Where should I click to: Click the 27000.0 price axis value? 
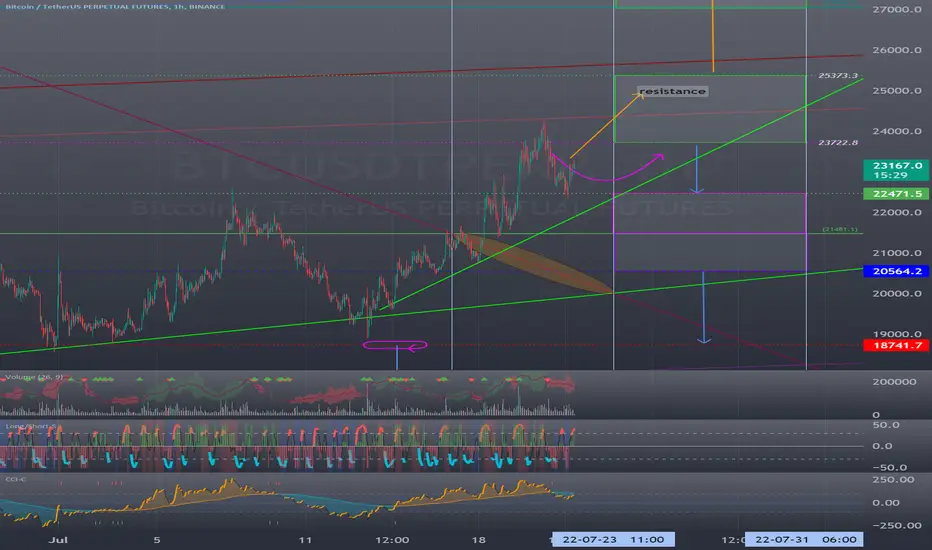point(897,10)
